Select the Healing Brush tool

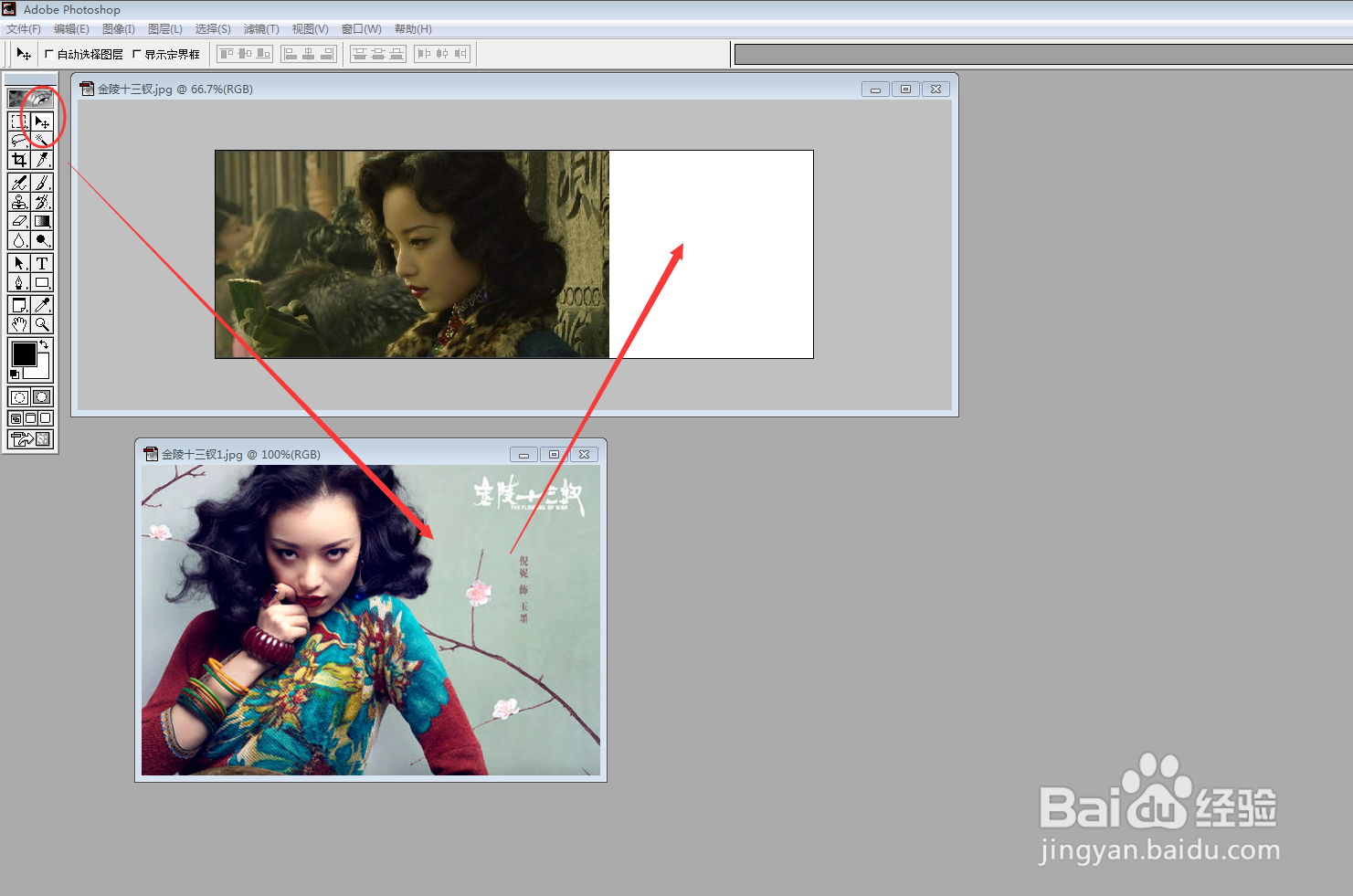19,183
